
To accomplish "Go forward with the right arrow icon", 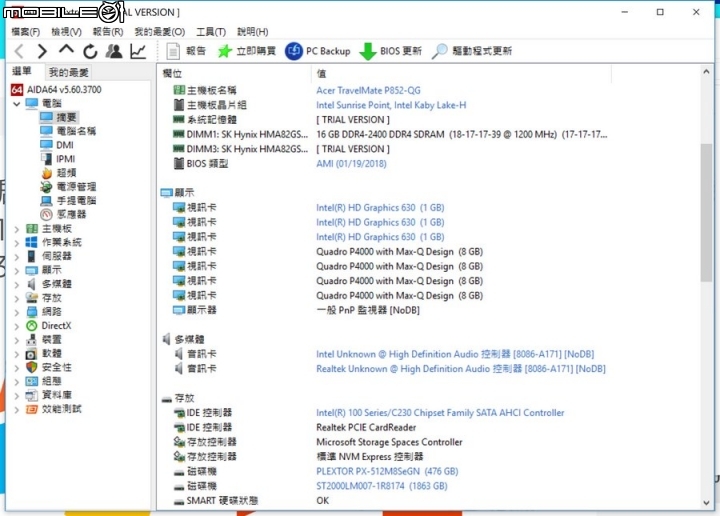I will (x=42, y=51).
